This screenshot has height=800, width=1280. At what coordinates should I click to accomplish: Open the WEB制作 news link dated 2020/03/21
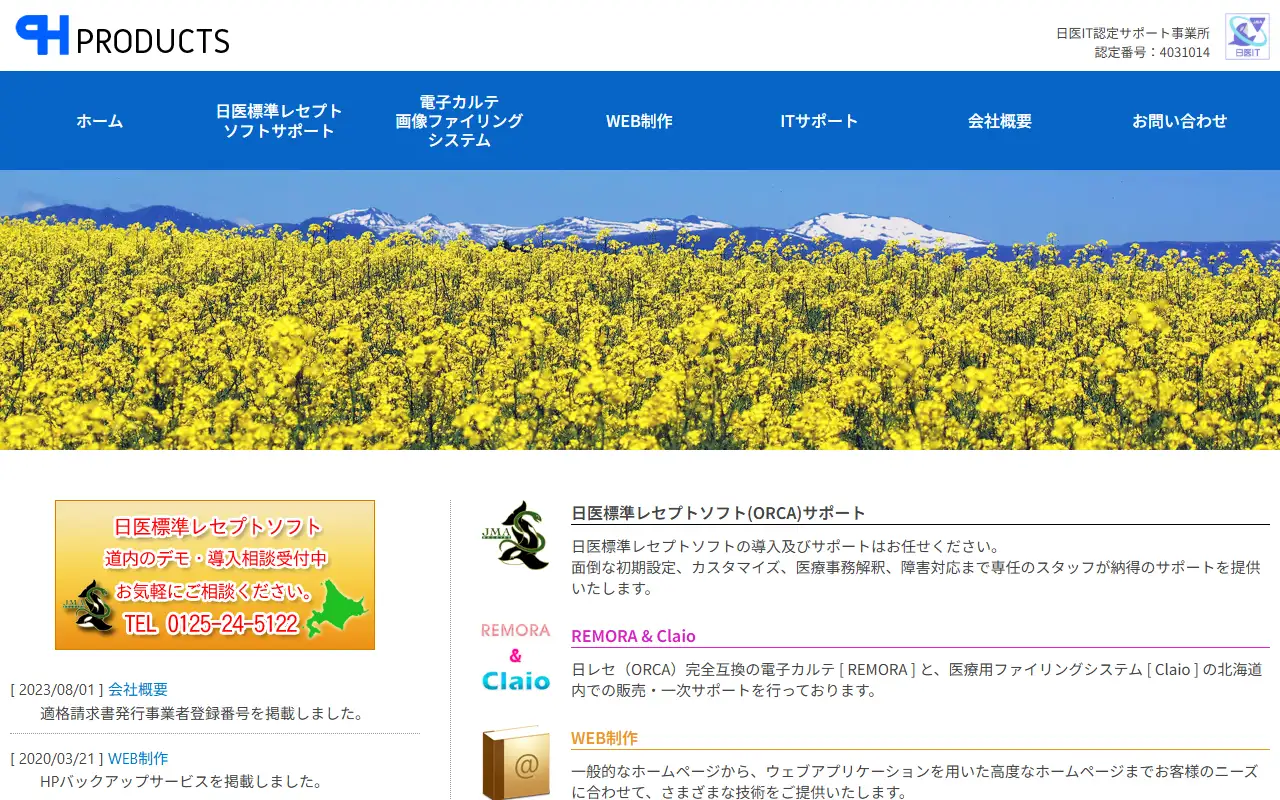tap(138, 759)
